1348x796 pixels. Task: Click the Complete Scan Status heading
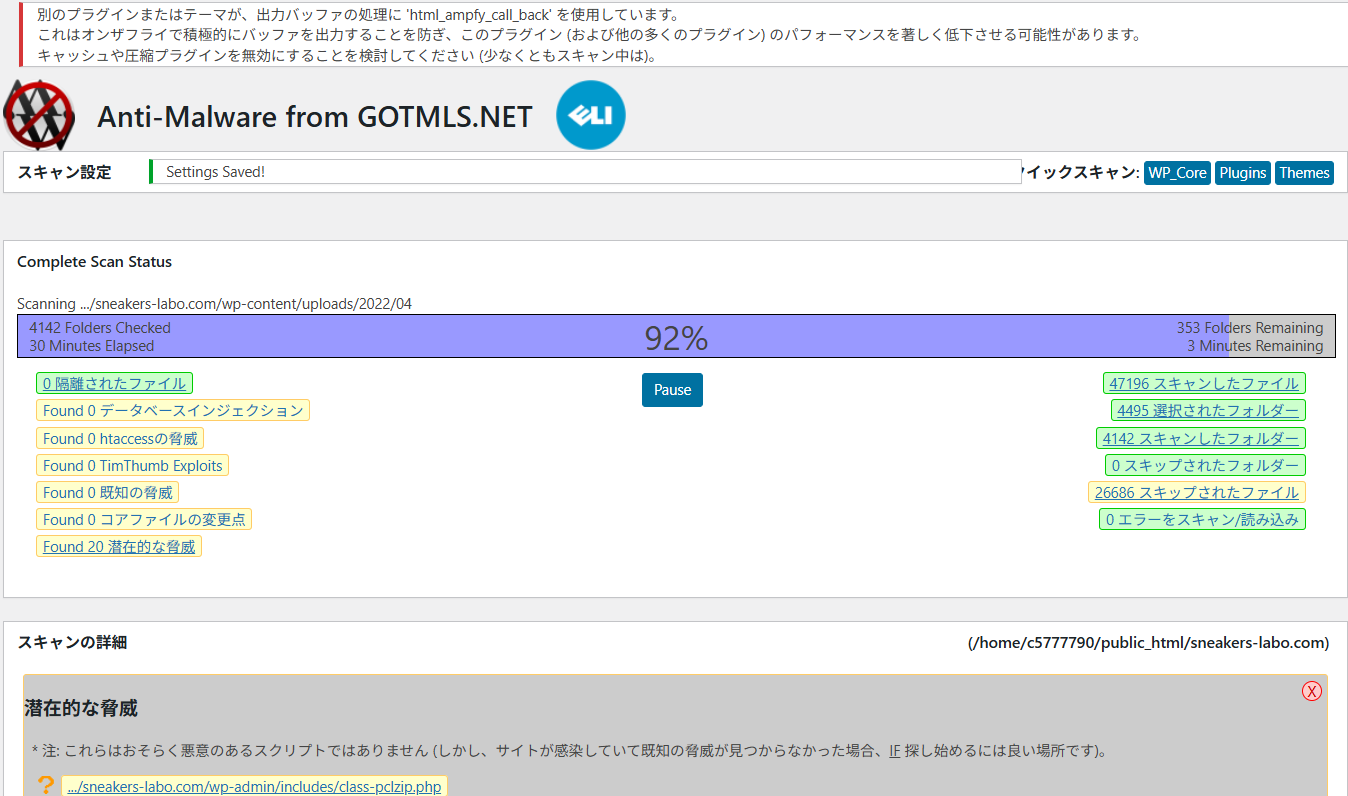pos(94,262)
